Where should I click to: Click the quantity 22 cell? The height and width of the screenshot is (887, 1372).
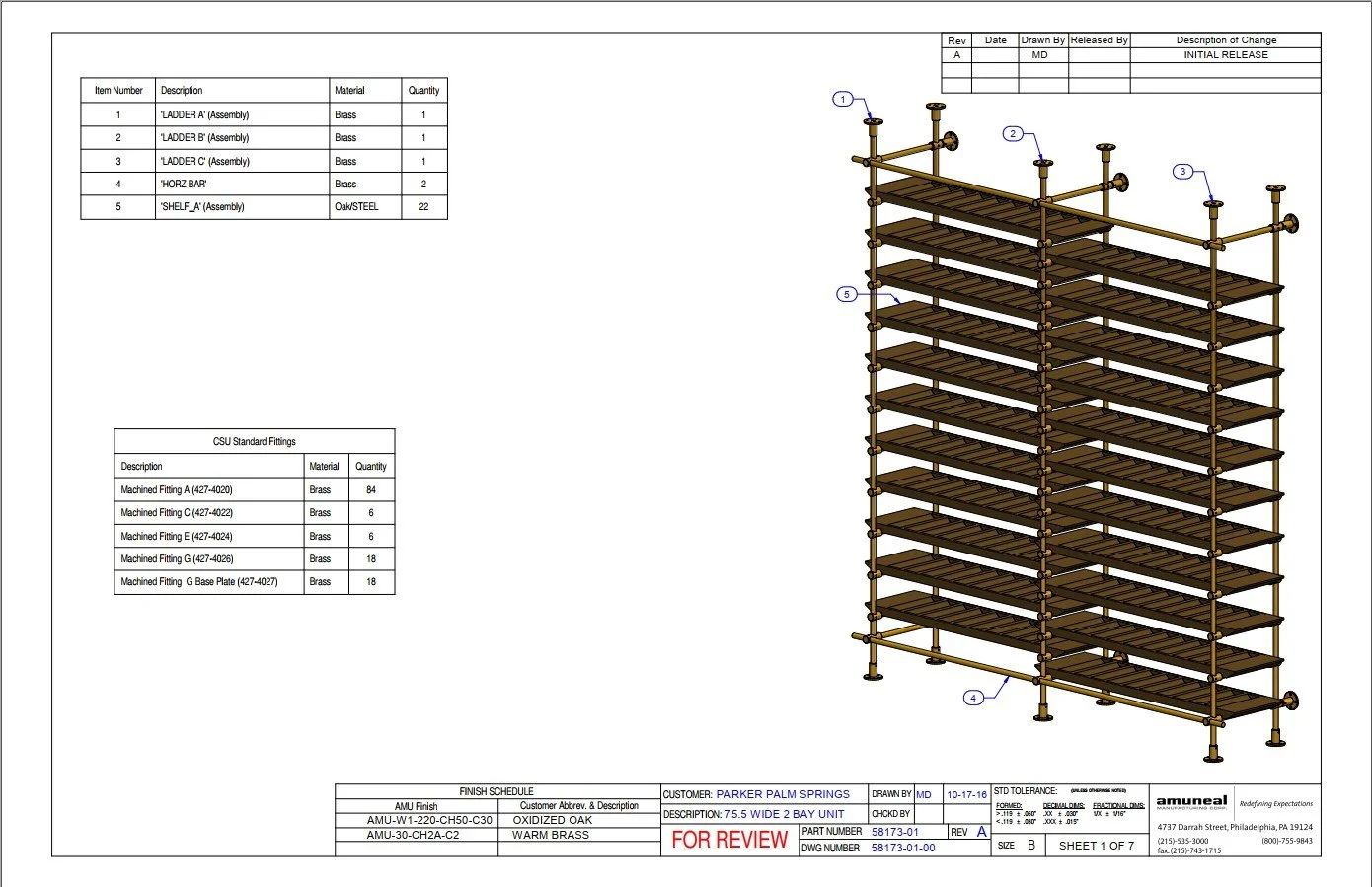[x=423, y=207]
